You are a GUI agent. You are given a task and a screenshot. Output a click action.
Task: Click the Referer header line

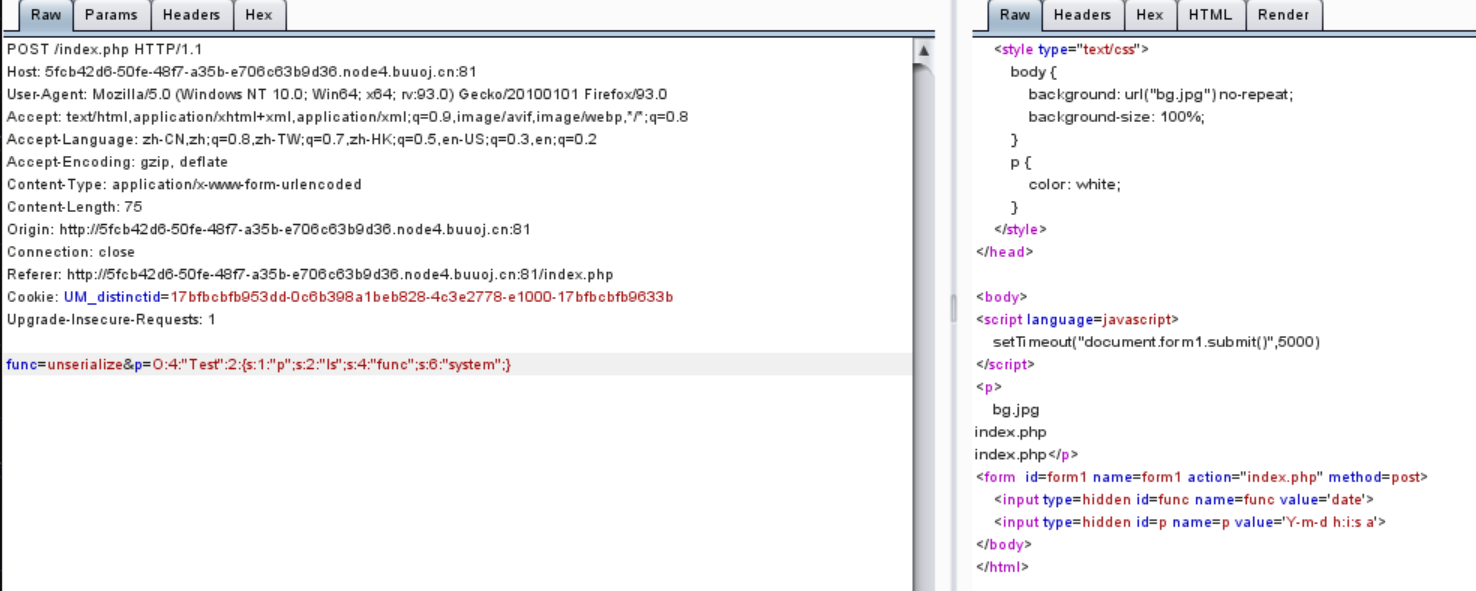(x=310, y=275)
